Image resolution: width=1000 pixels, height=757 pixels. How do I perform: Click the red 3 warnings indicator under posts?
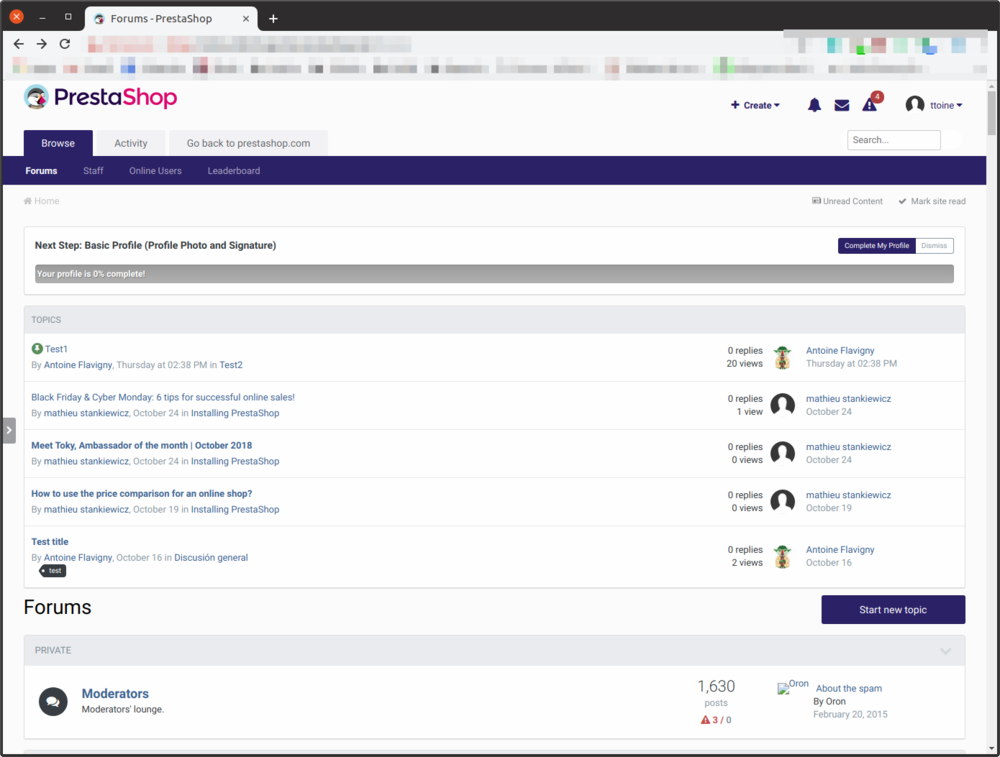point(716,719)
